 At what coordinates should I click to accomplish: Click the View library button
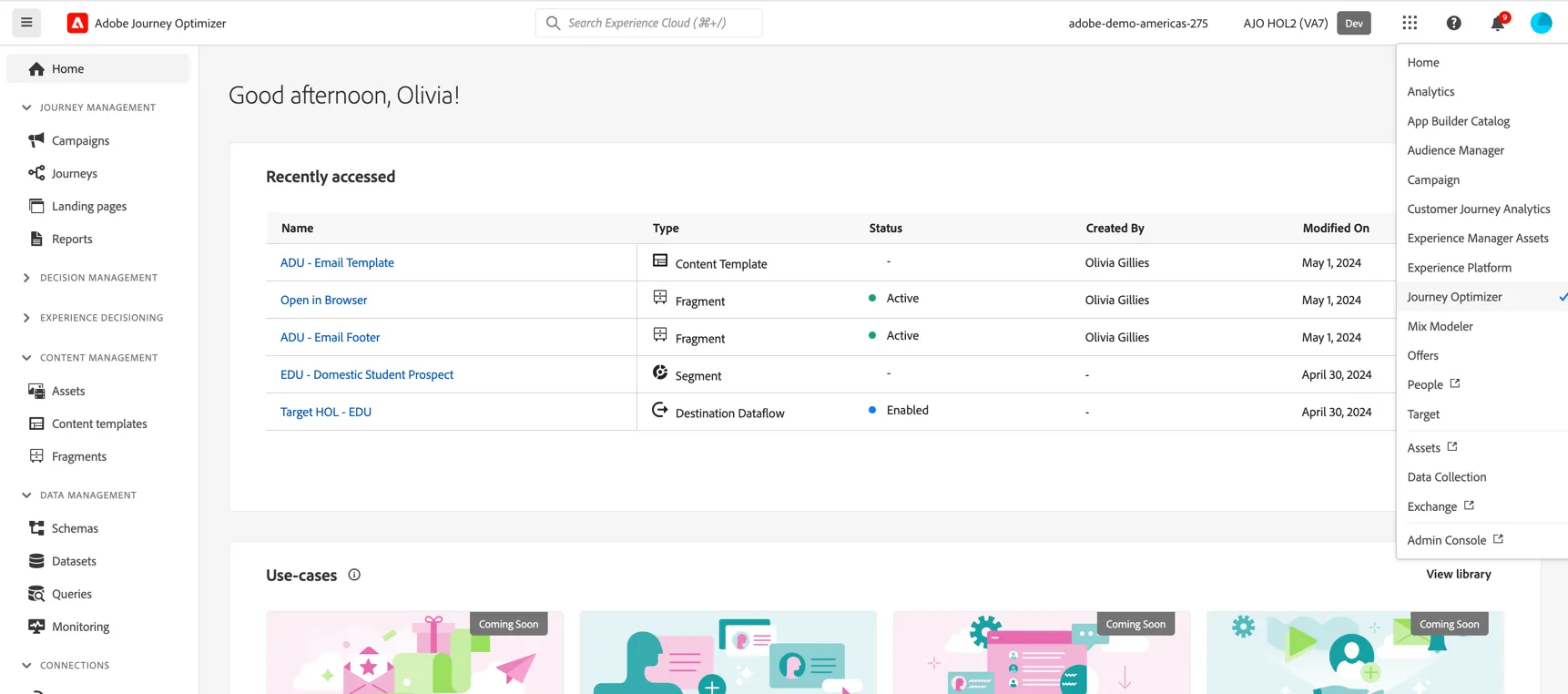point(1459,574)
